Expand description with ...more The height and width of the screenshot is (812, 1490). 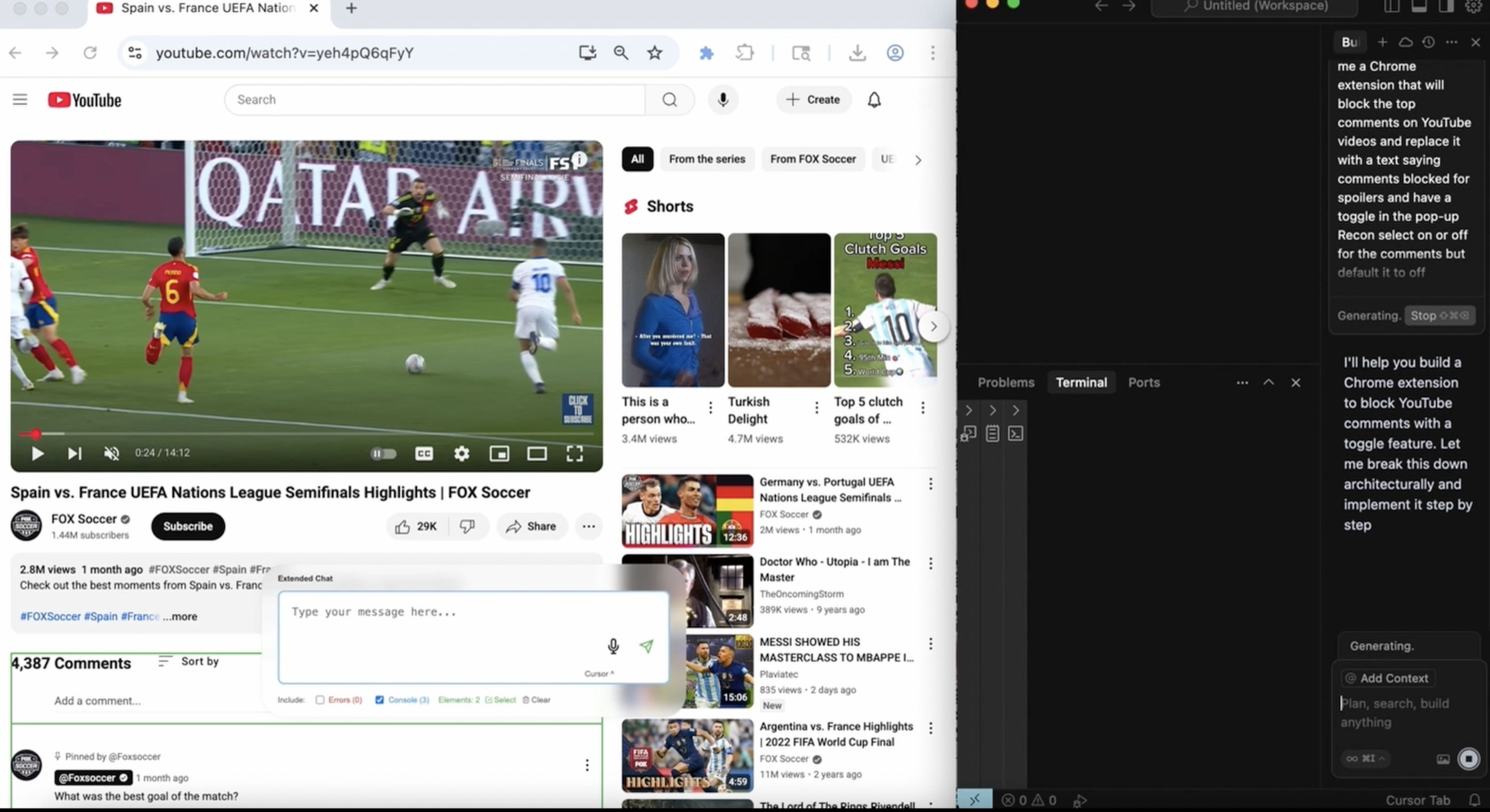[180, 616]
